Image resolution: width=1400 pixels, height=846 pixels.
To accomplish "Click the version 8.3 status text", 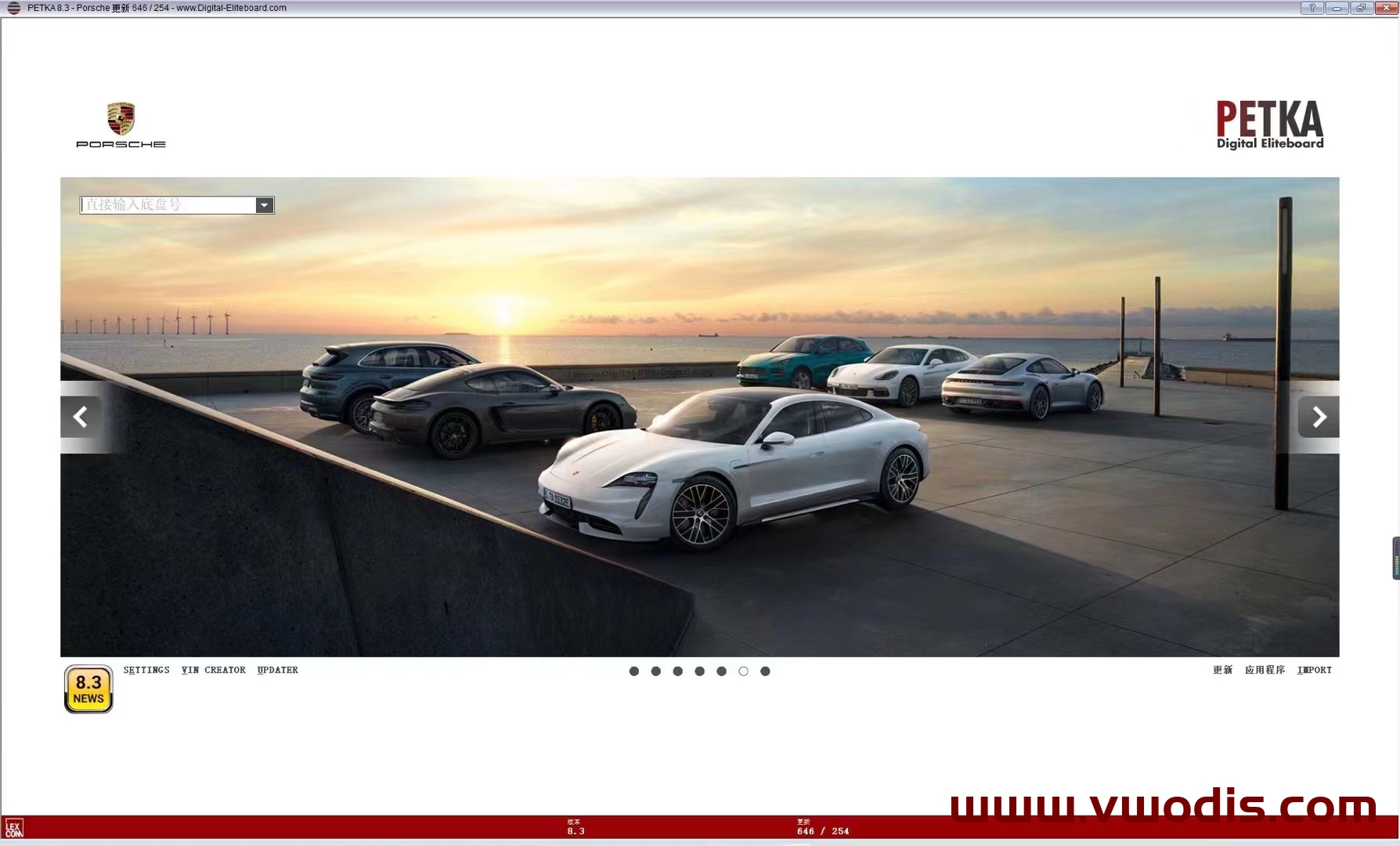I will [x=576, y=831].
